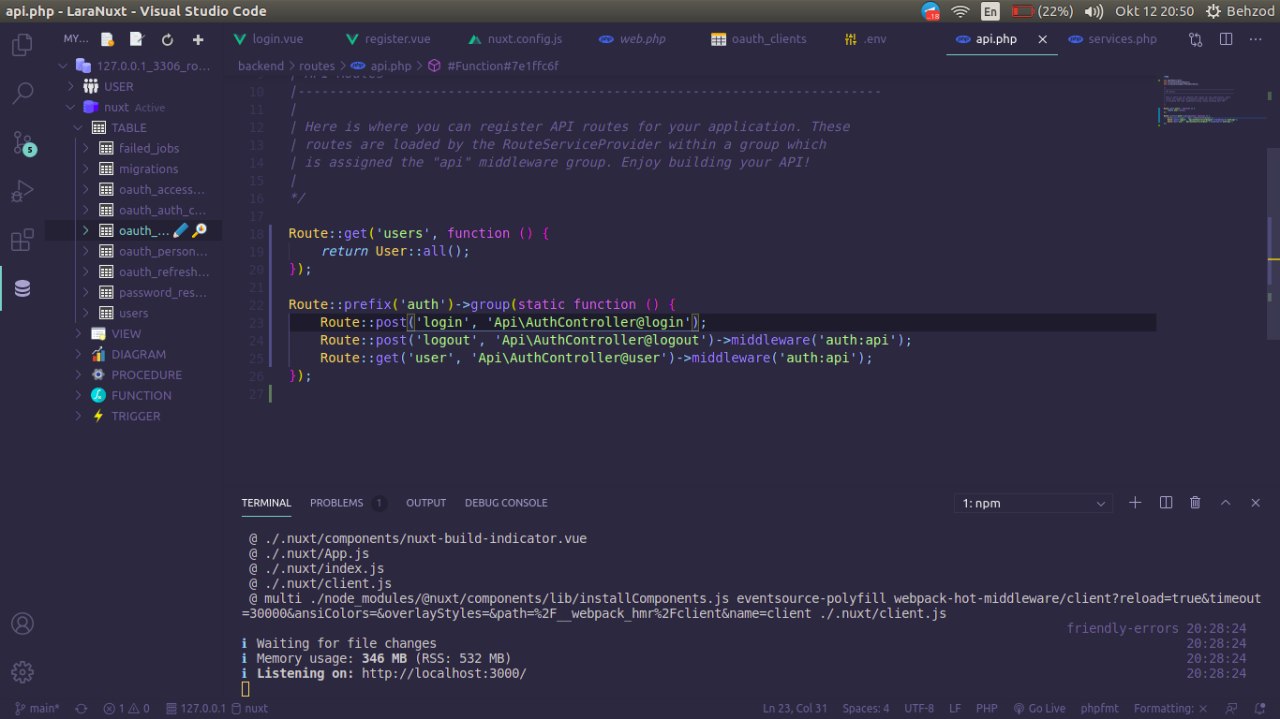This screenshot has height=719, width=1280.
Task: Switch to the login.vue tab
Action: [x=279, y=39]
